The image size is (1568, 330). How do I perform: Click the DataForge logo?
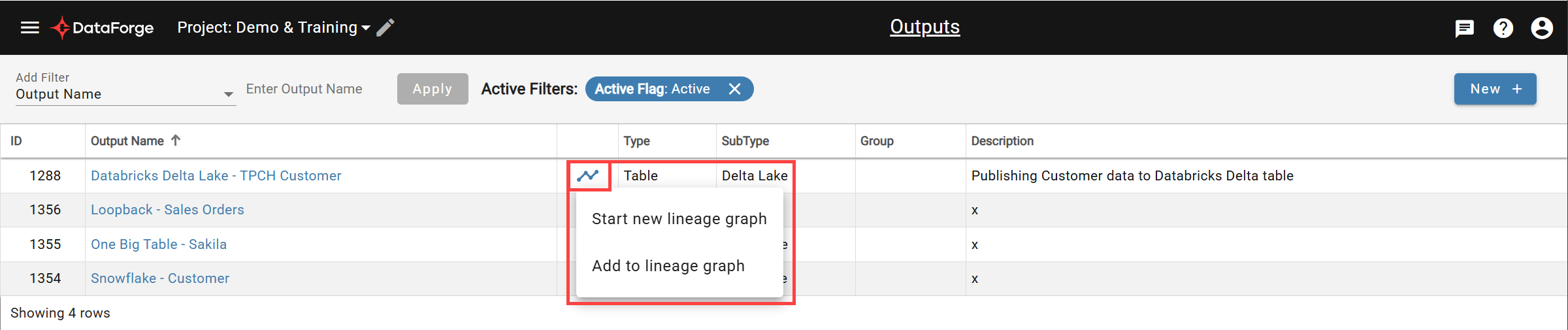click(102, 27)
